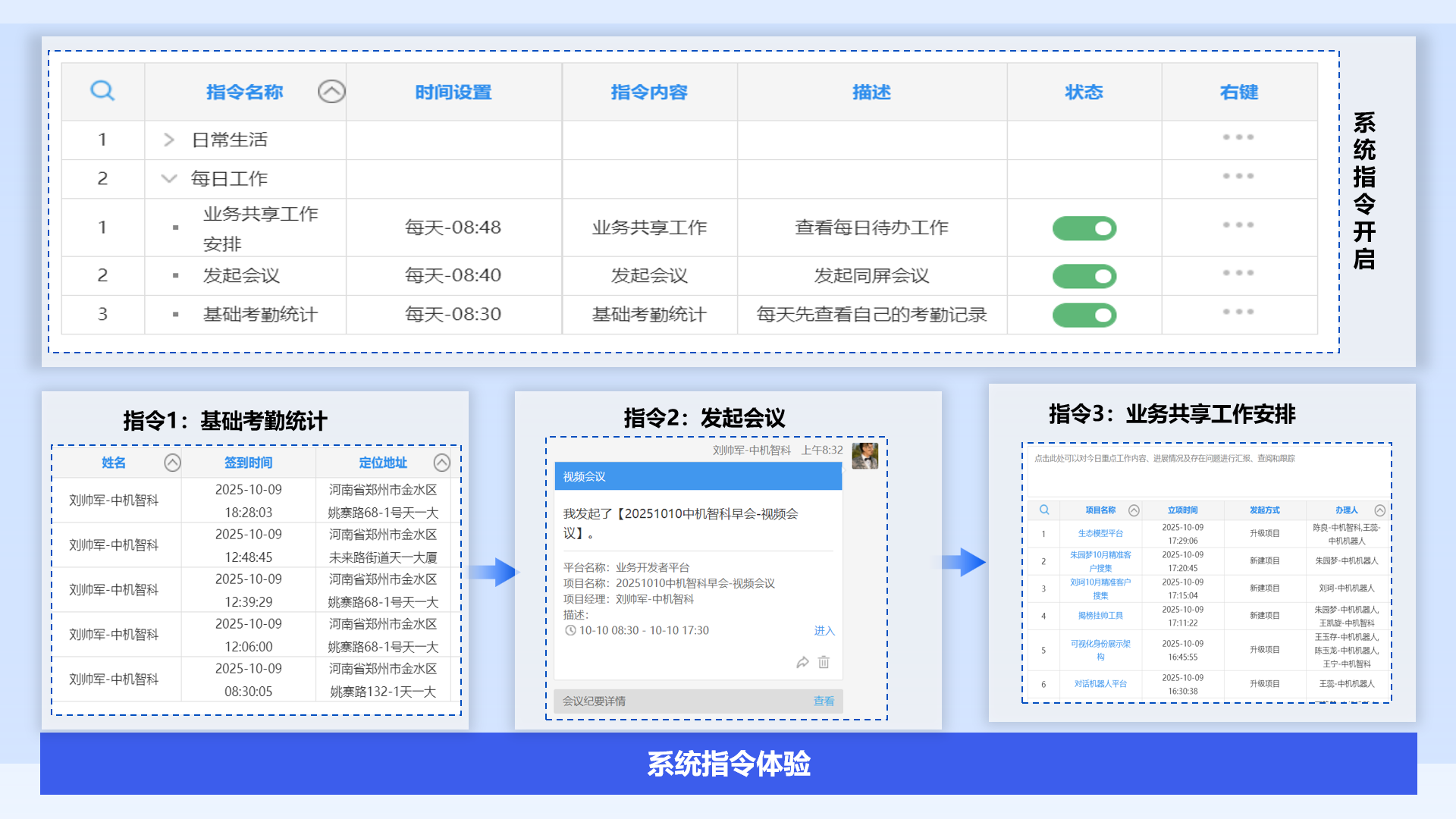The height and width of the screenshot is (819, 1456).
Task: Open three-dot menu for 发起会议 row
Action: 1238,273
